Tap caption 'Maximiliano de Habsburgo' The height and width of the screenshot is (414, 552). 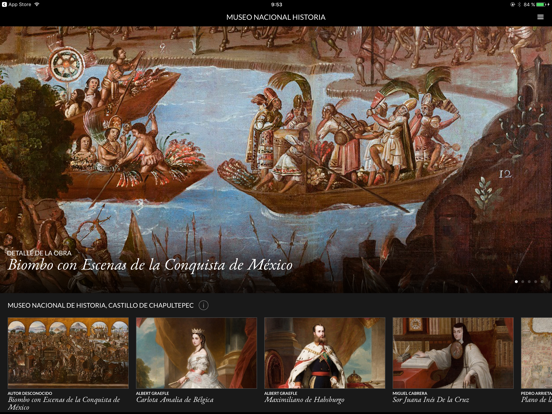[x=304, y=400]
